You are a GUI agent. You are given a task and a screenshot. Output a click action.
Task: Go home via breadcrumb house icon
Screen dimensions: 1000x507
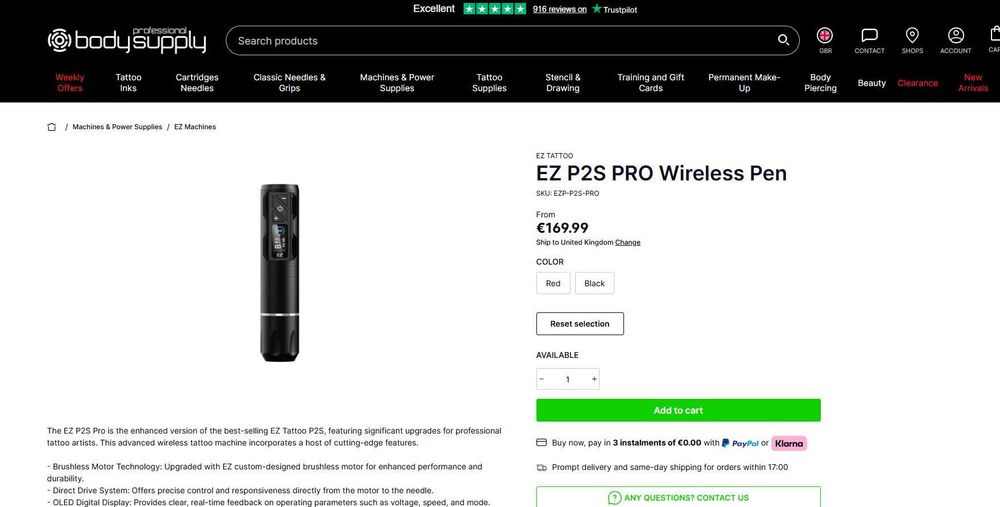pyautogui.click(x=52, y=127)
